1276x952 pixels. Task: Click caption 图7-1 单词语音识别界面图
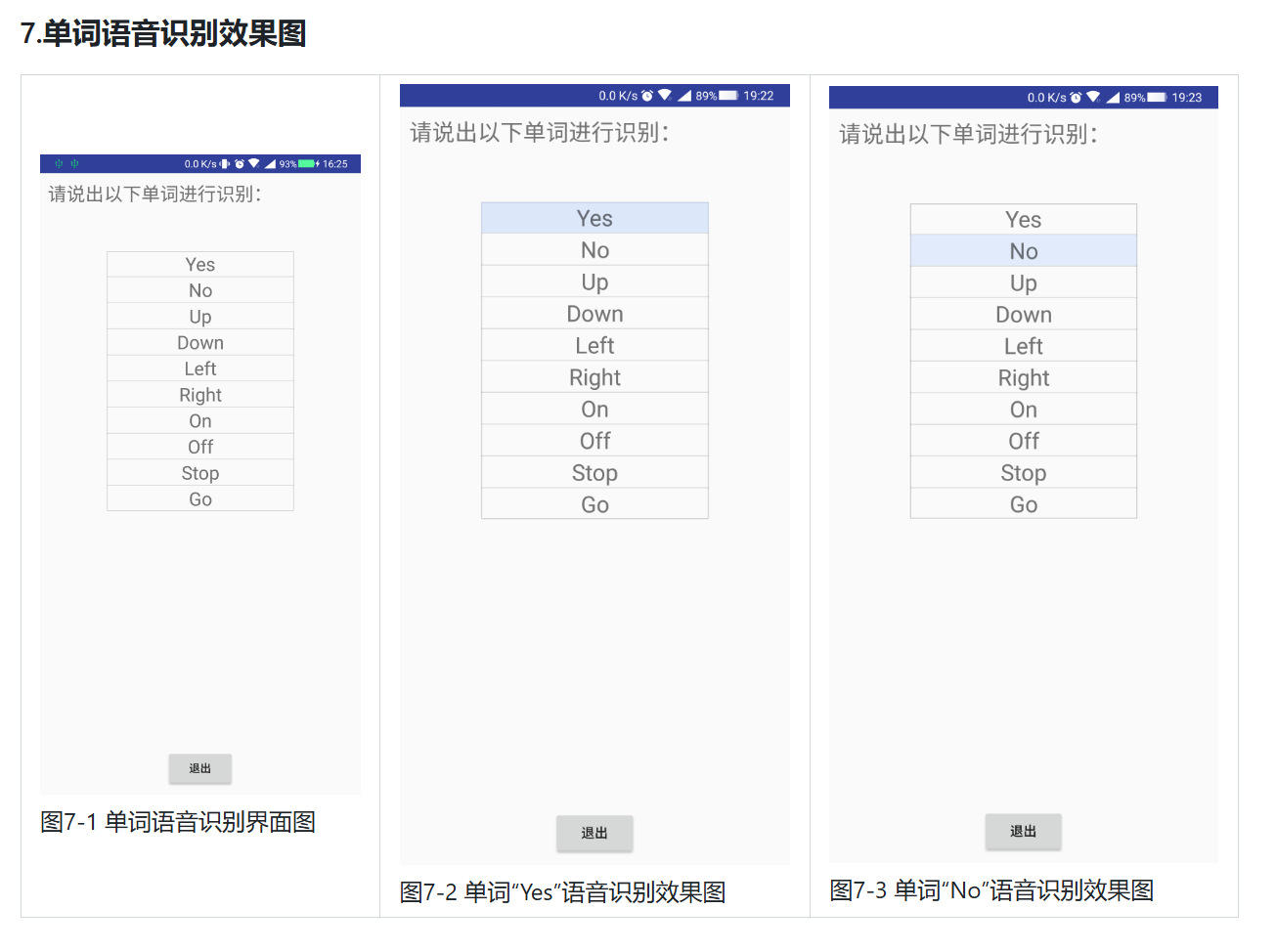click(x=178, y=822)
